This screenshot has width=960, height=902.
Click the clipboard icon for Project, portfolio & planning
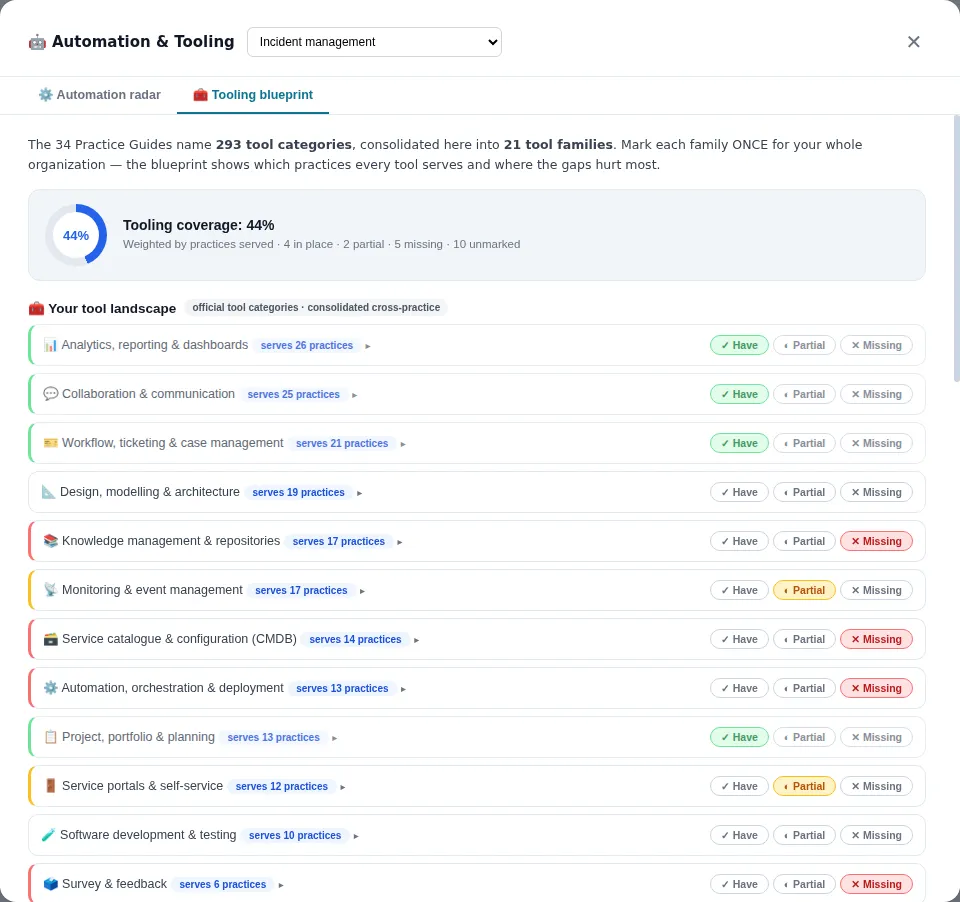click(x=50, y=737)
